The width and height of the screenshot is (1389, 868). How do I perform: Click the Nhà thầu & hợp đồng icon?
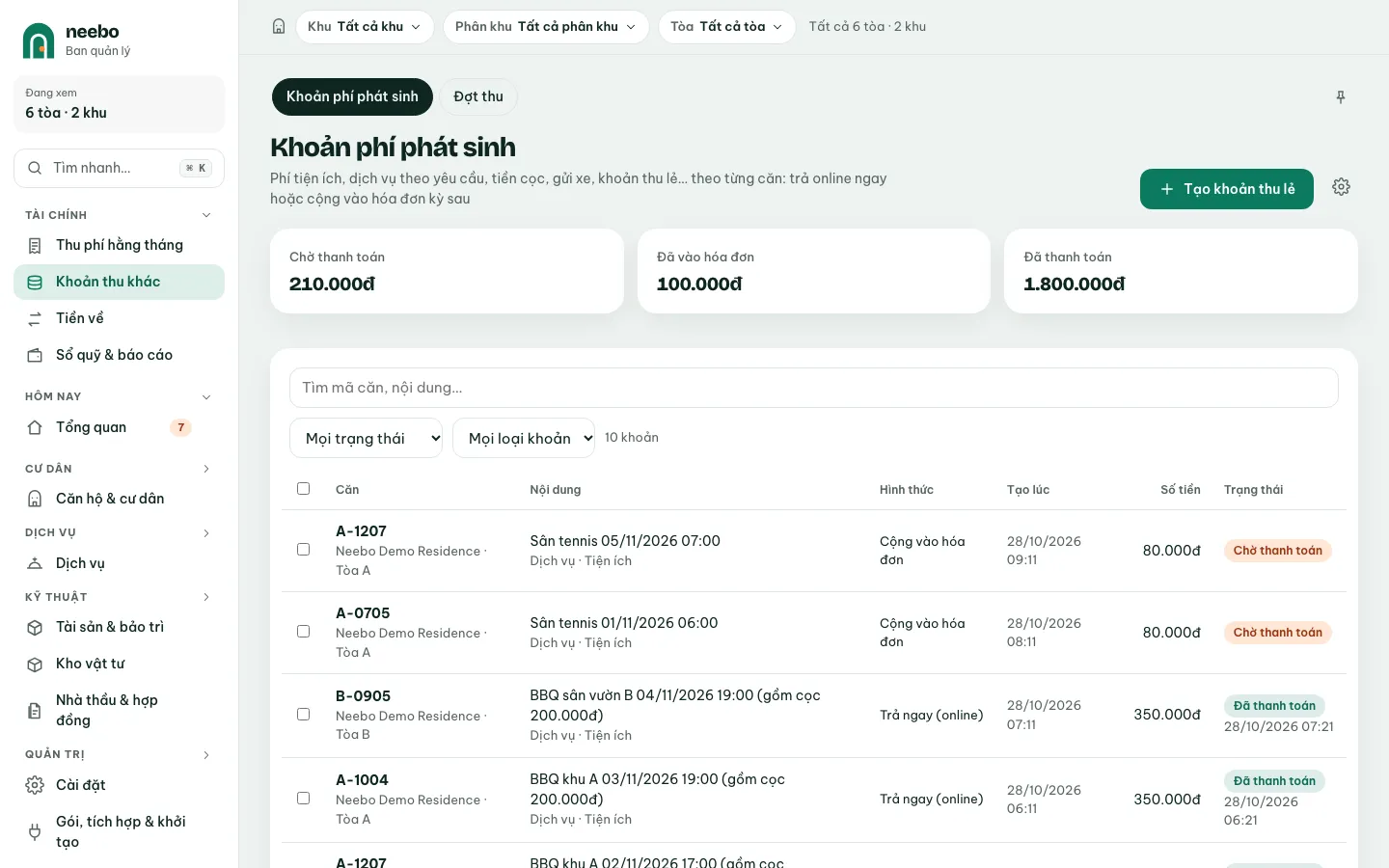click(35, 711)
